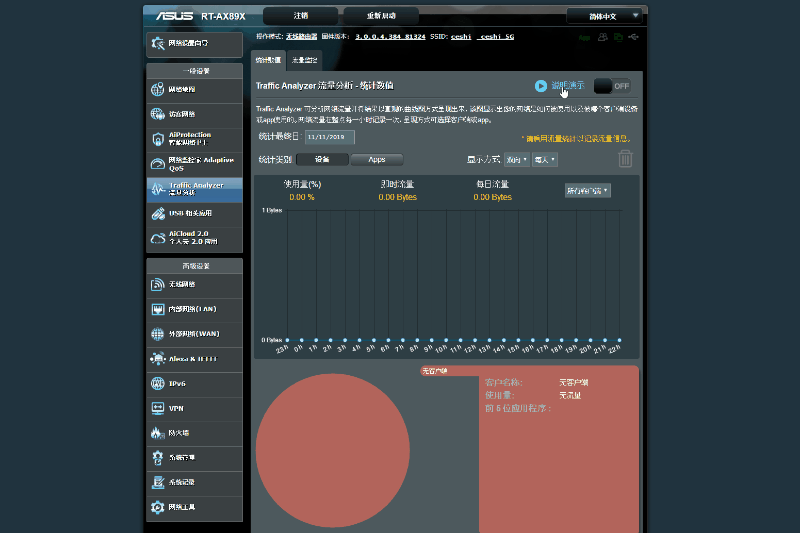
Task: Click the play icon for demo video
Action: tap(541, 86)
